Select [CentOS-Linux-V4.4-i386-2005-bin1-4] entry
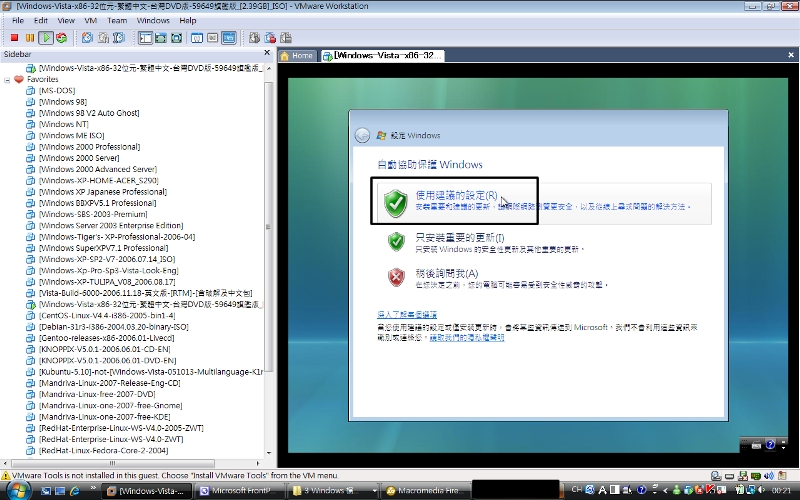Image resolution: width=800 pixels, height=500 pixels. coord(107,315)
